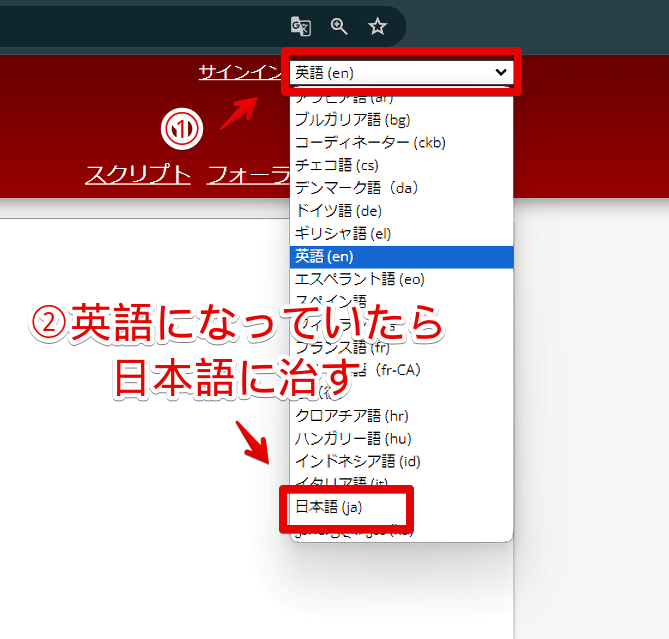Screen dimensions: 669x639
Task: Select チェコ語 (cs) from language list
Action: 401,166
